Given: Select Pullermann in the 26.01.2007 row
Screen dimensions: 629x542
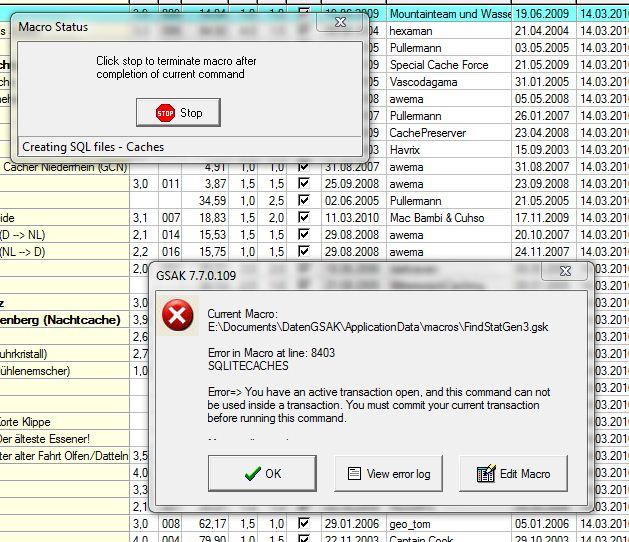Looking at the screenshot, I should click(x=449, y=116).
